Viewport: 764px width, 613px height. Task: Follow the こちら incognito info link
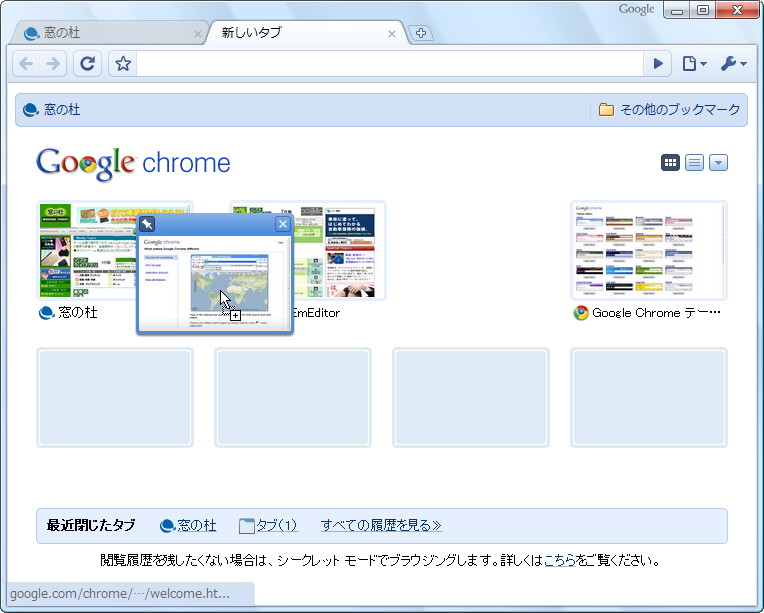coord(559,560)
